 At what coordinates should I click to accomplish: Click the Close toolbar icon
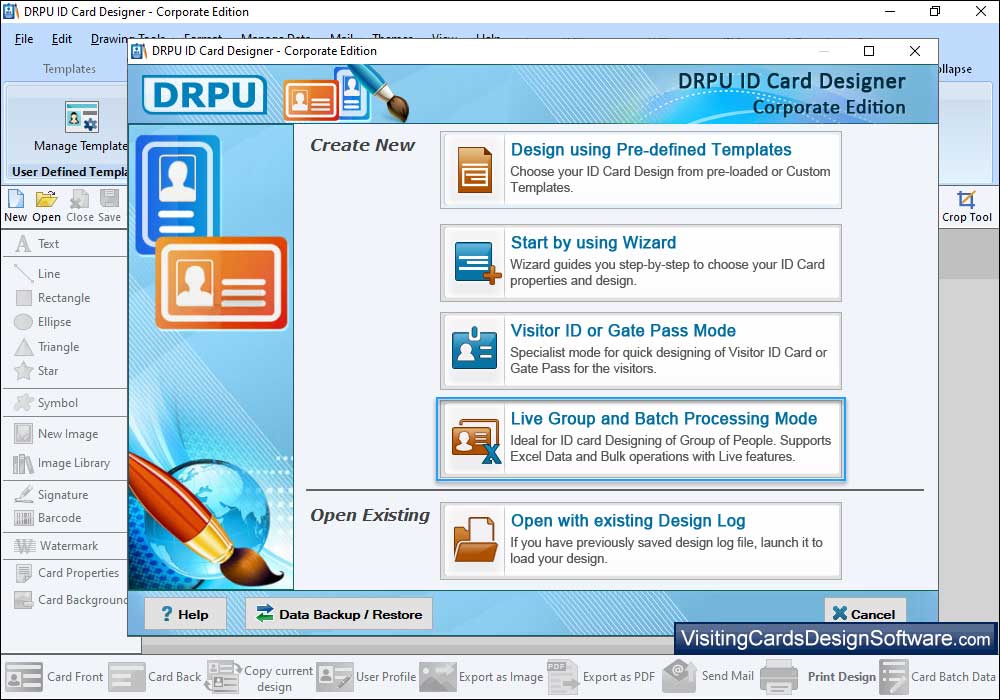click(80, 206)
